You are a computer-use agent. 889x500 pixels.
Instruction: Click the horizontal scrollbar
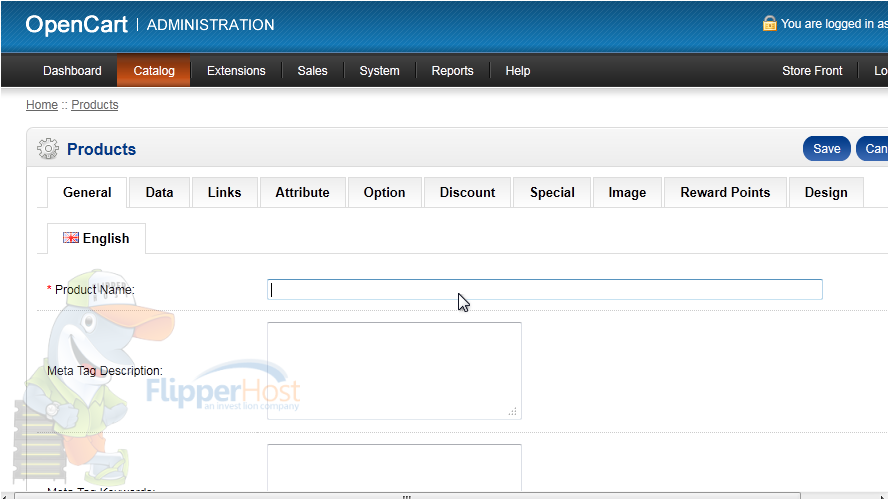(x=407, y=496)
